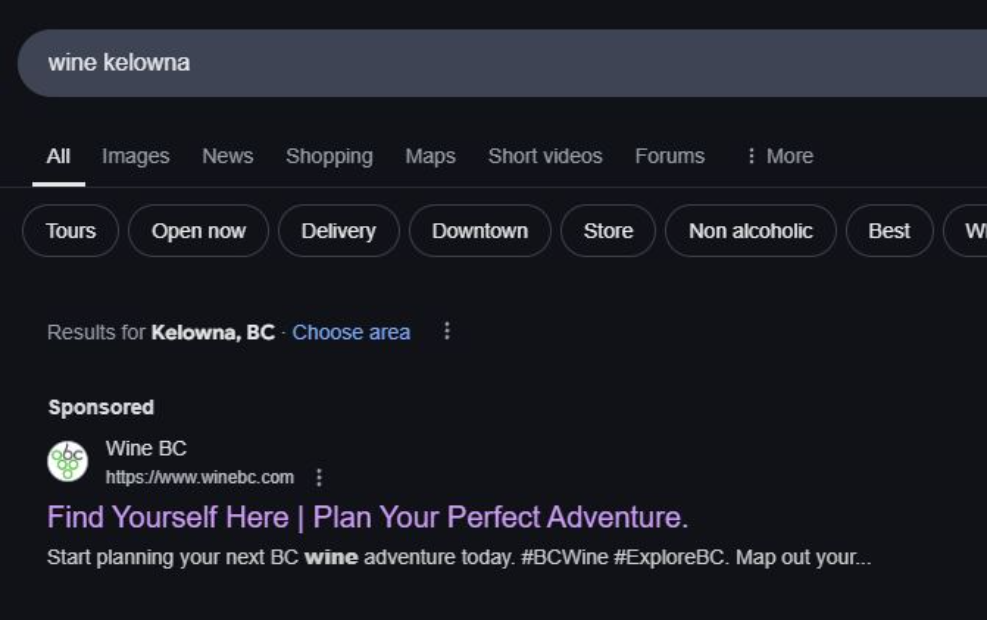Apply the Tours filter chip
Screen dimensions: 987x620
click(x=70, y=231)
